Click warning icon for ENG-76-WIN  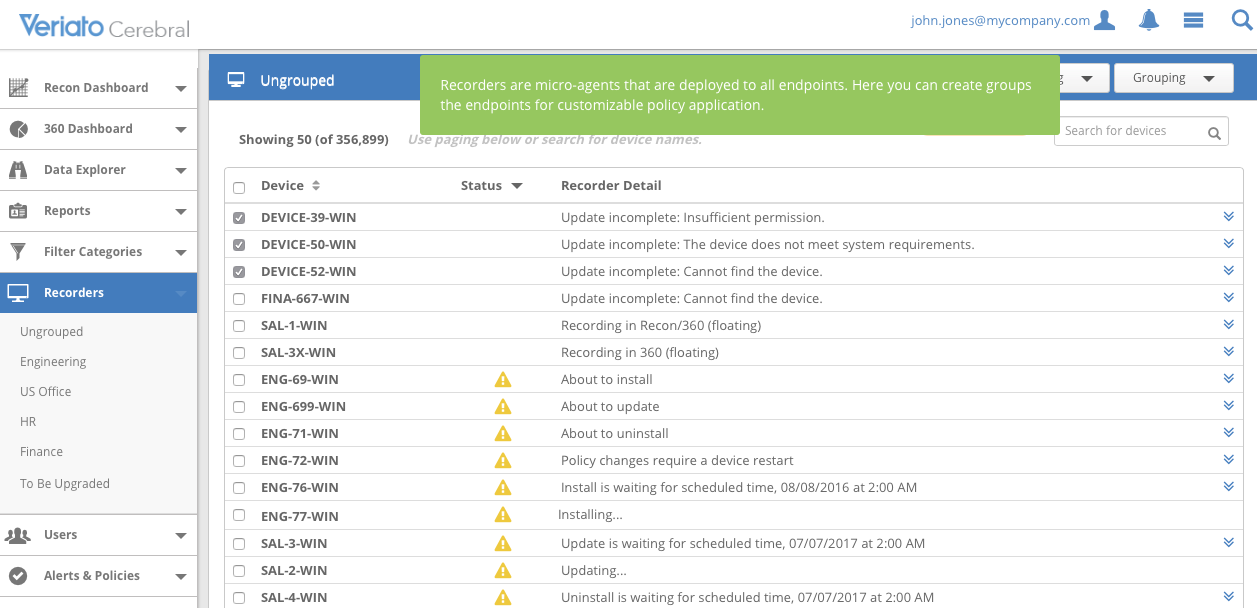pos(503,488)
